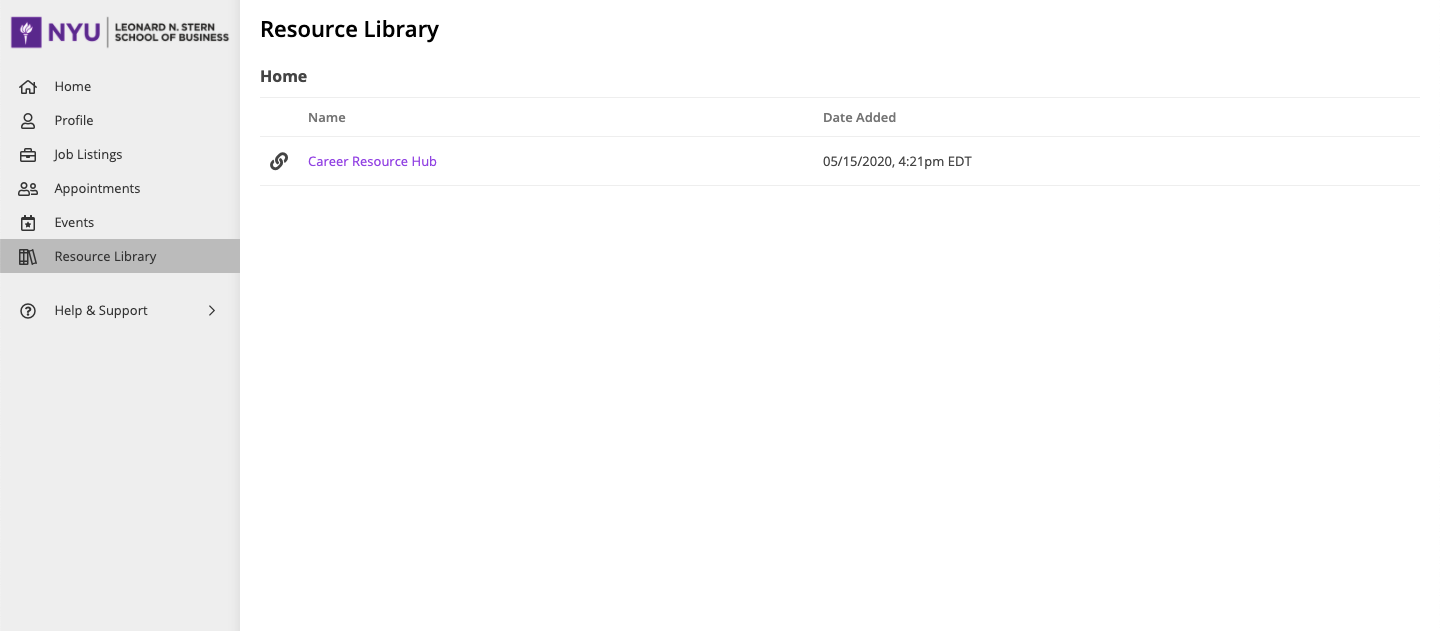Click the Profile person icon
The height and width of the screenshot is (631, 1440).
28,121
